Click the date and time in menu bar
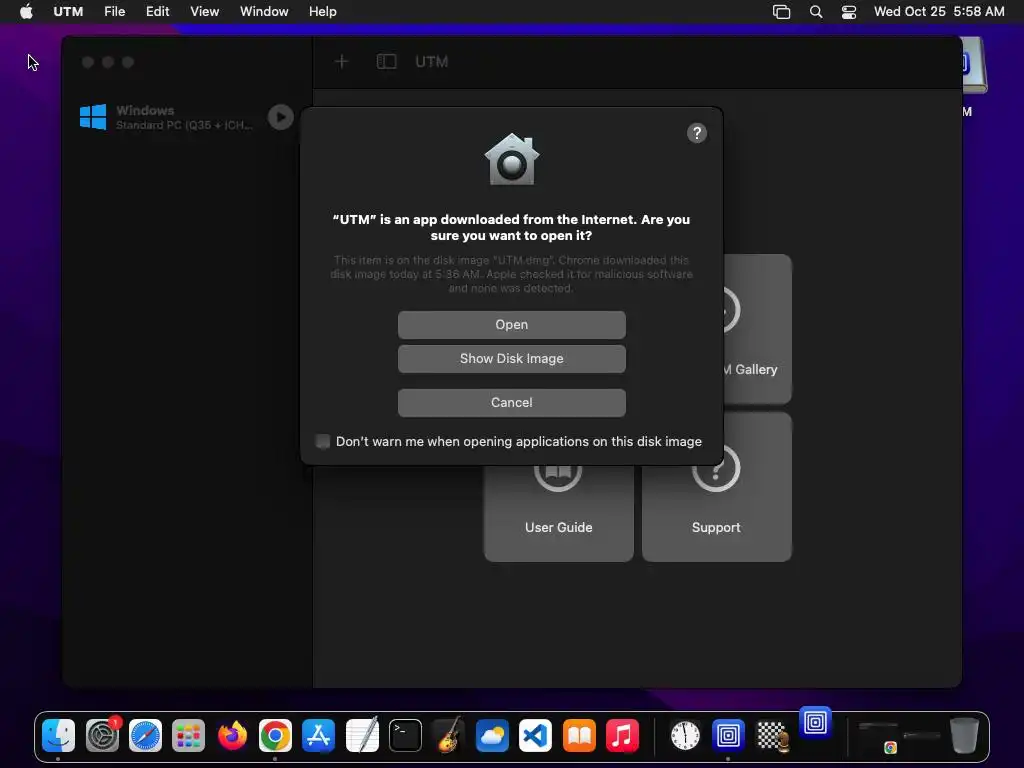The height and width of the screenshot is (768, 1024). [x=939, y=11]
